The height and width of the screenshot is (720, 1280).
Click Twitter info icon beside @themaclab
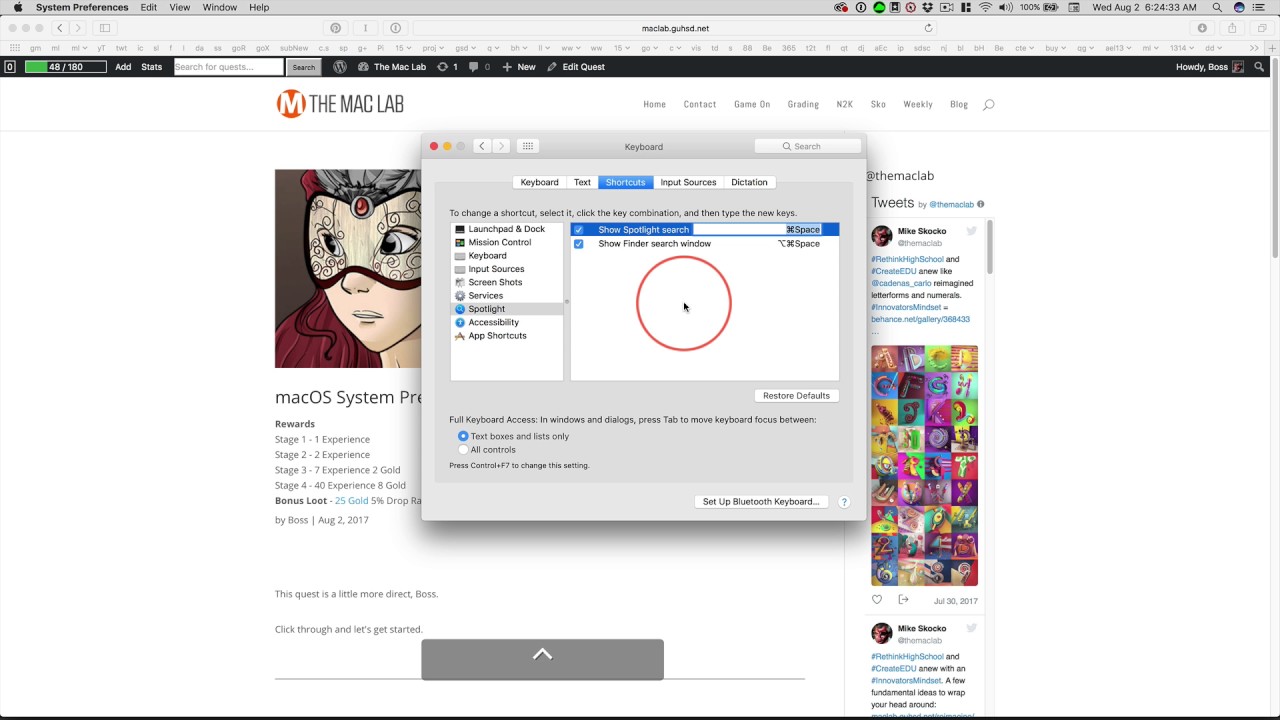tap(981, 204)
